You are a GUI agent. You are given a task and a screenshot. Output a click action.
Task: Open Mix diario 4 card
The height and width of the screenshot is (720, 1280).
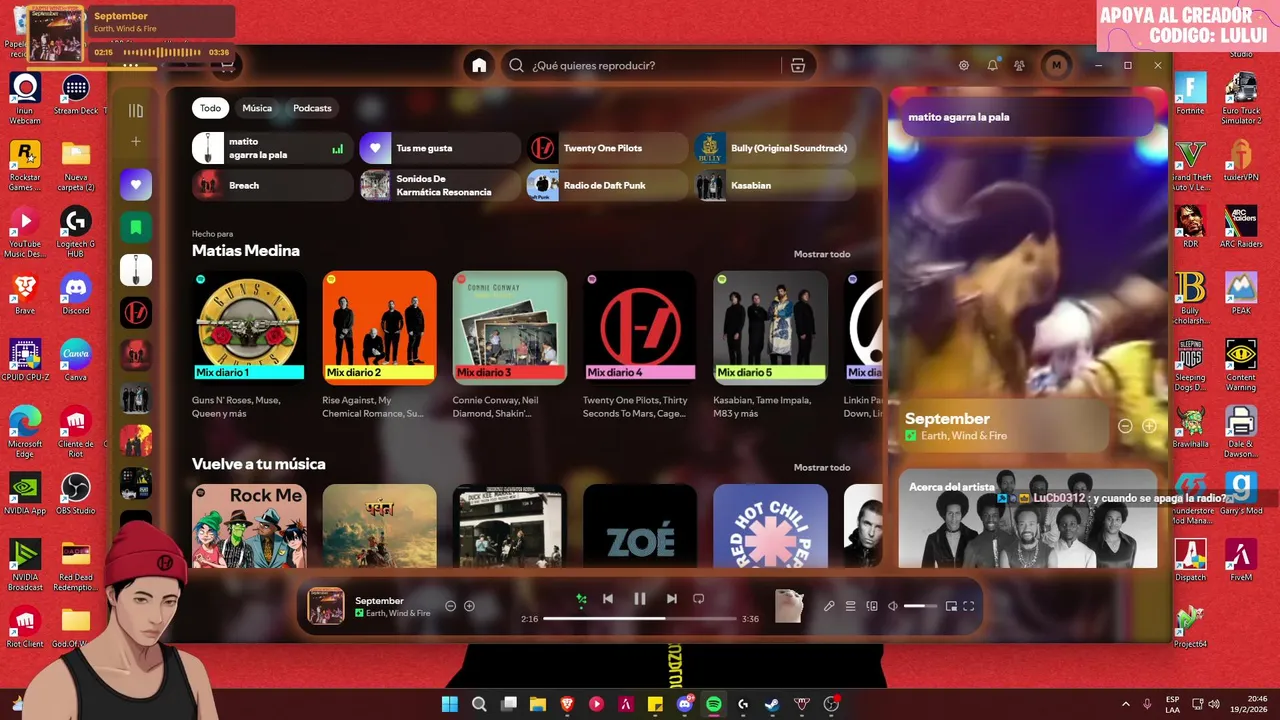(x=639, y=344)
